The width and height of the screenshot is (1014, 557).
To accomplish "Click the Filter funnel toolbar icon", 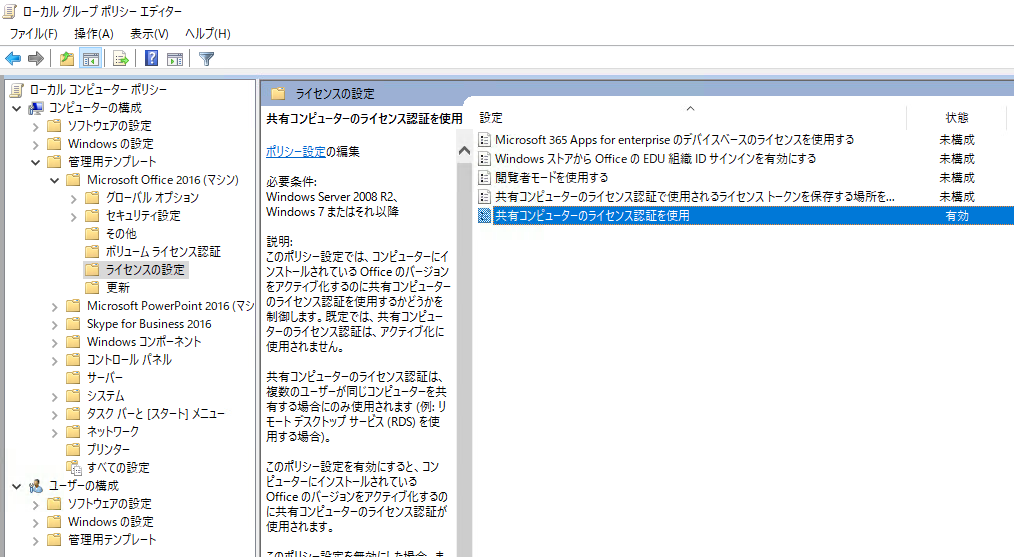I will pyautogui.click(x=206, y=59).
